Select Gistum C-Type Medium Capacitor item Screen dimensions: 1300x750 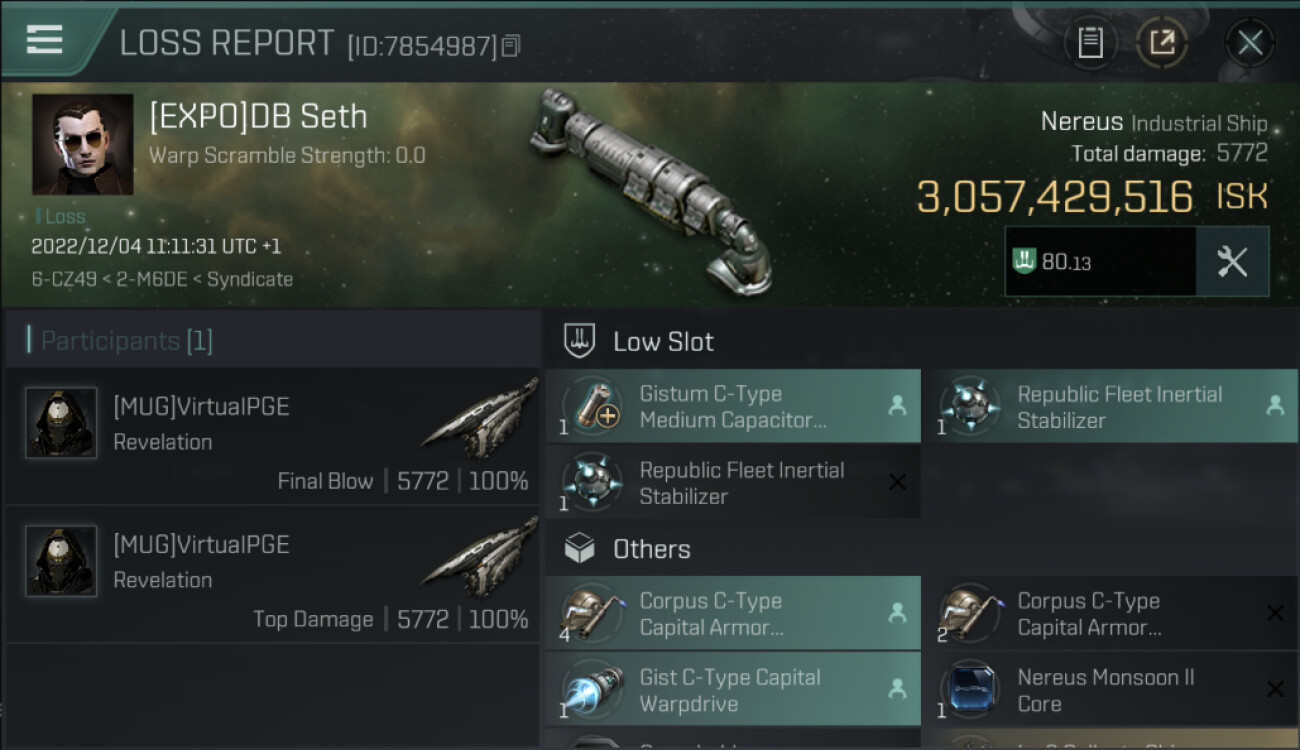point(732,407)
